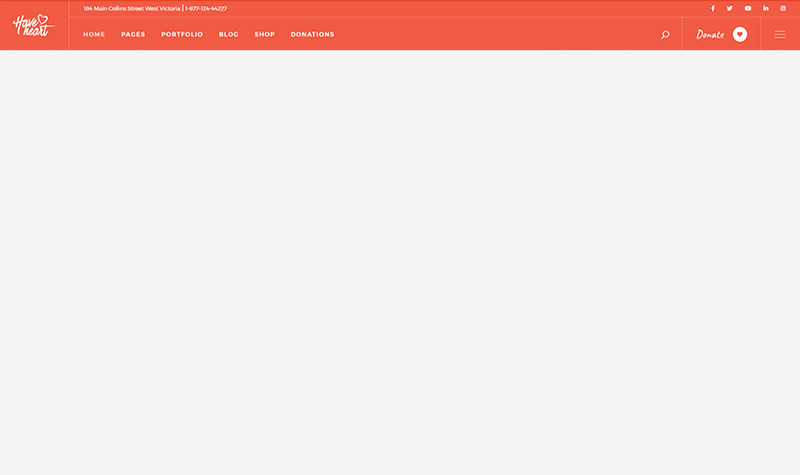Open the LinkedIn social icon
Image resolution: width=800 pixels, height=475 pixels.
[x=766, y=8]
